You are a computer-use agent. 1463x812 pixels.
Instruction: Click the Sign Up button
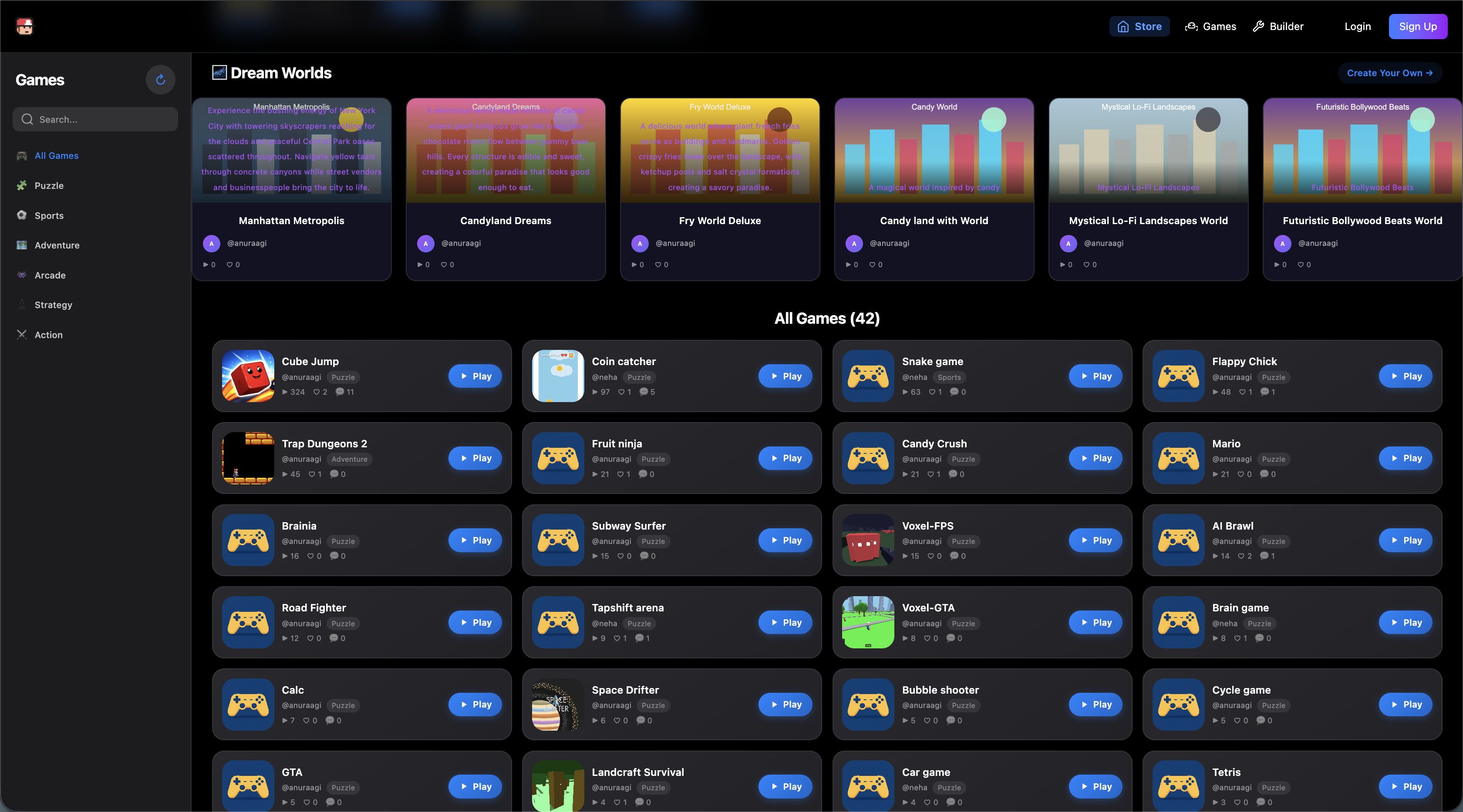pos(1418,26)
